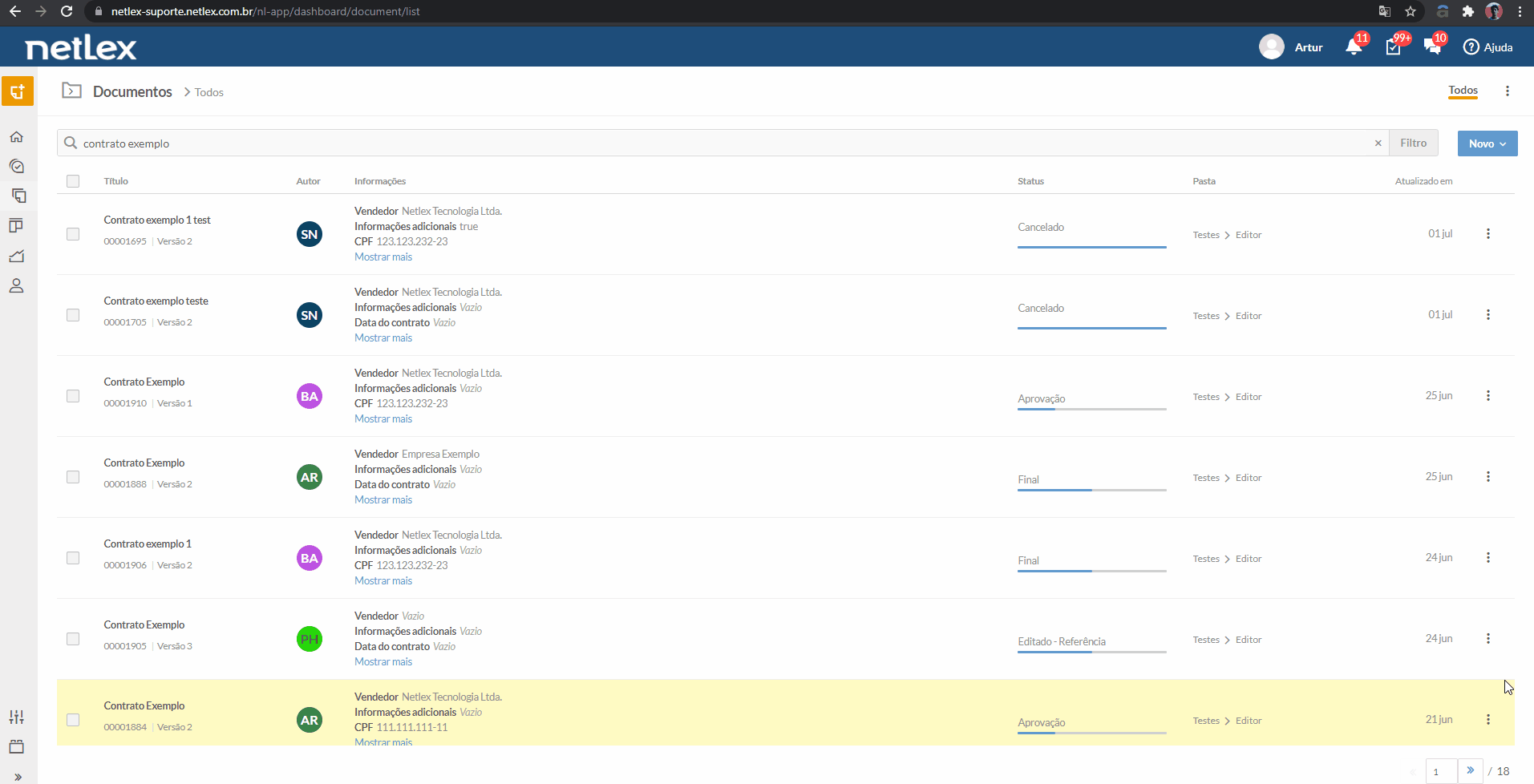Image resolution: width=1534 pixels, height=784 pixels.
Task: Click Aprovação progress bar of 00001910
Action: [x=1092, y=409]
